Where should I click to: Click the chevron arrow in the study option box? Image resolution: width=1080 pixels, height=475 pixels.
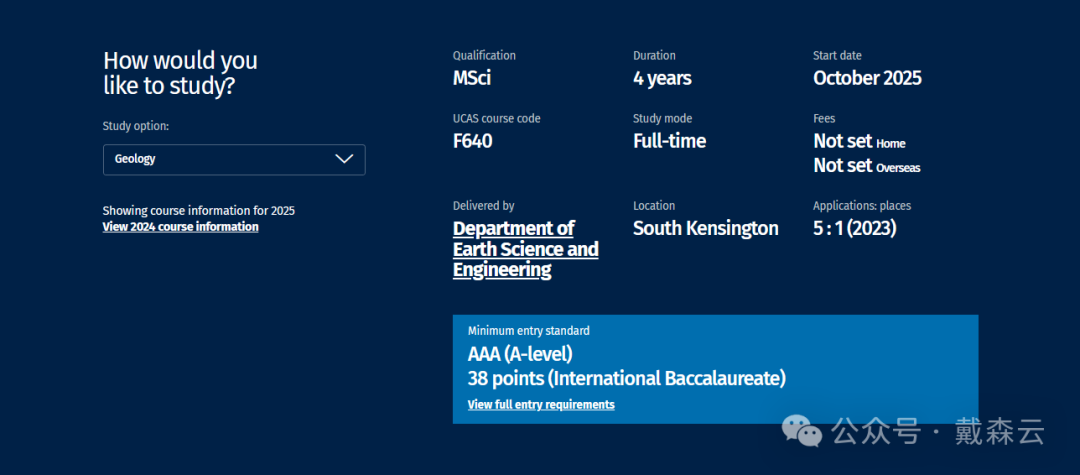[344, 159]
